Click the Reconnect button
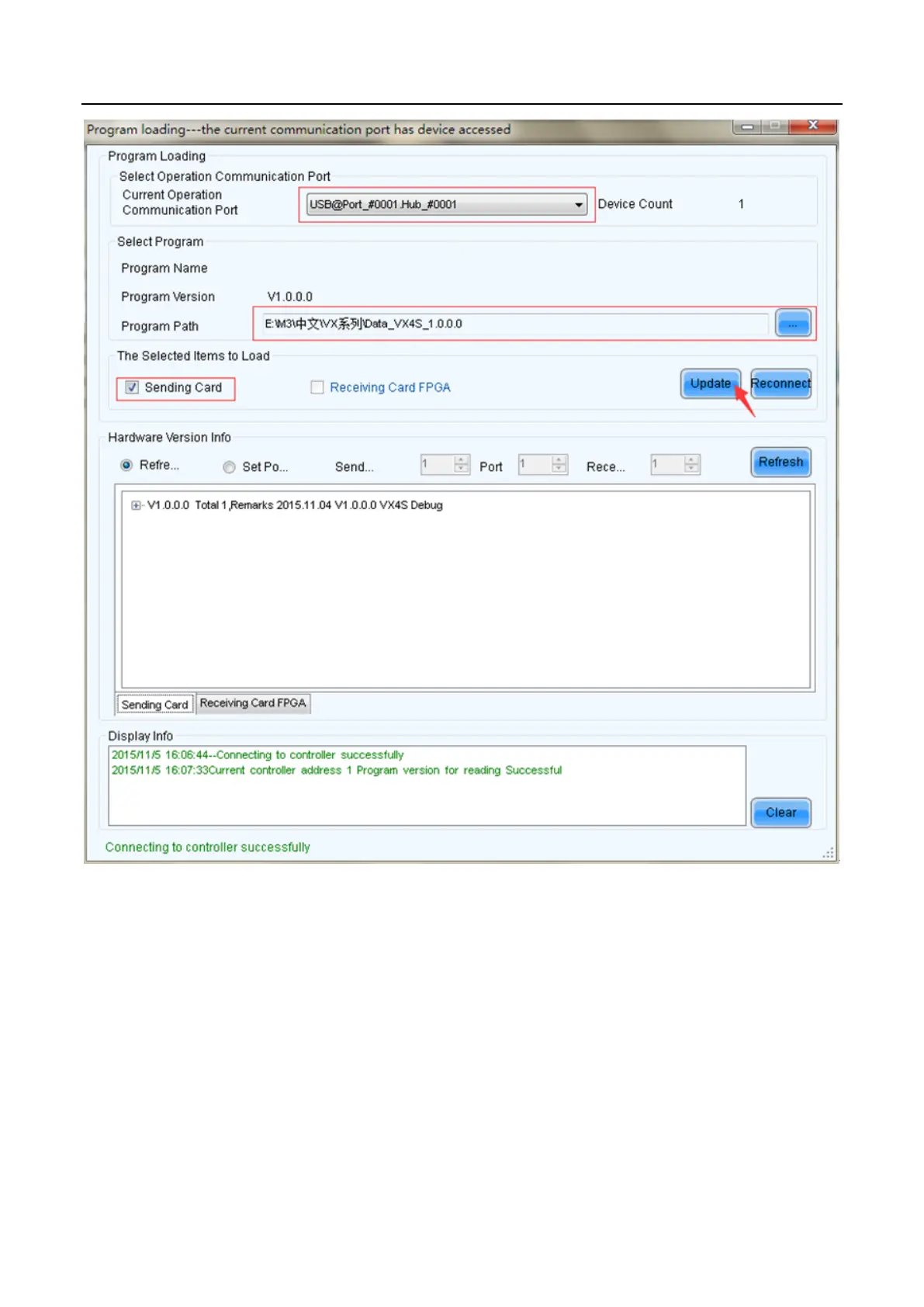This screenshot has height=1307, width=924. pos(780,383)
